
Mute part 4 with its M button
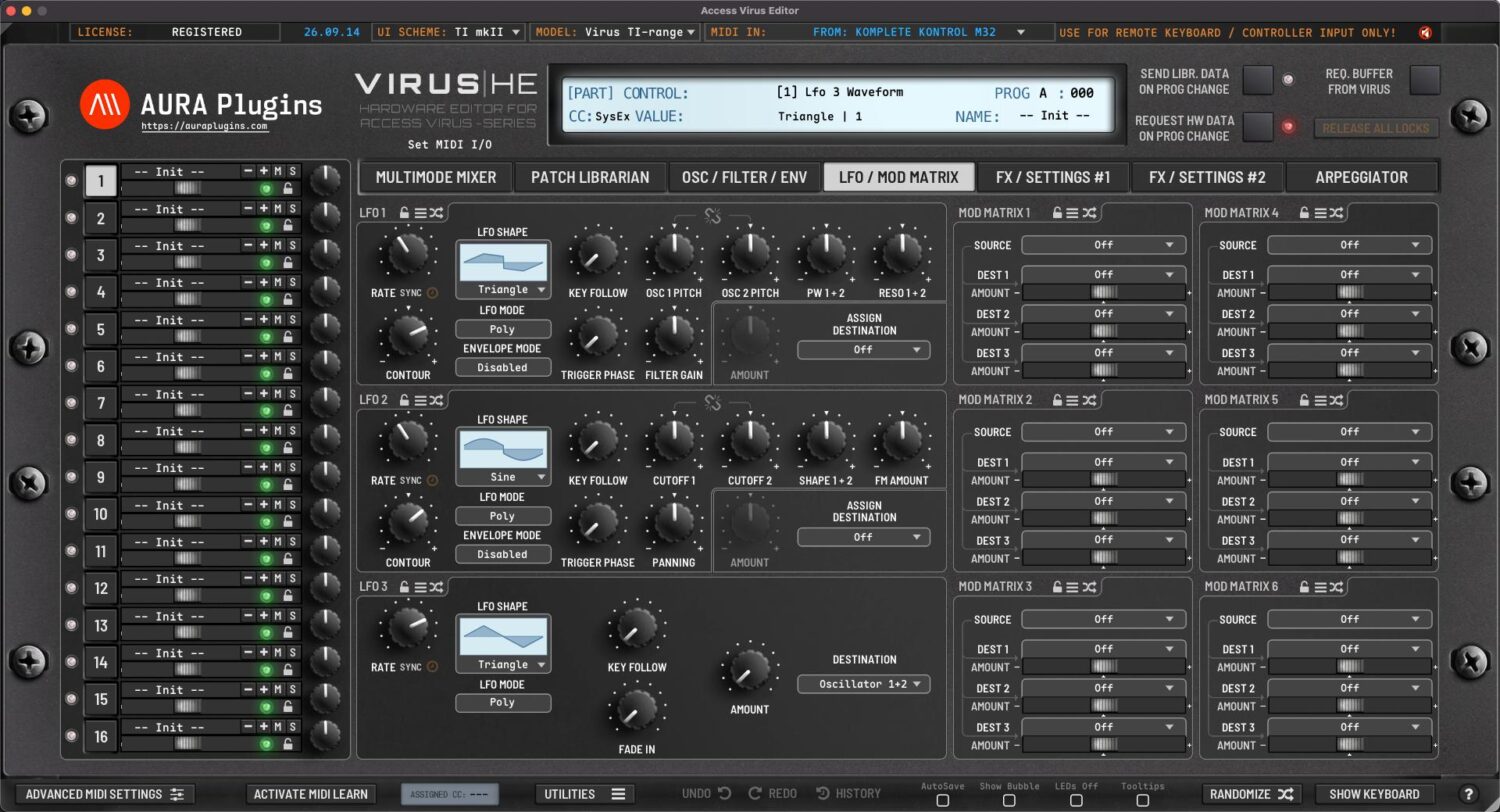pos(278,283)
